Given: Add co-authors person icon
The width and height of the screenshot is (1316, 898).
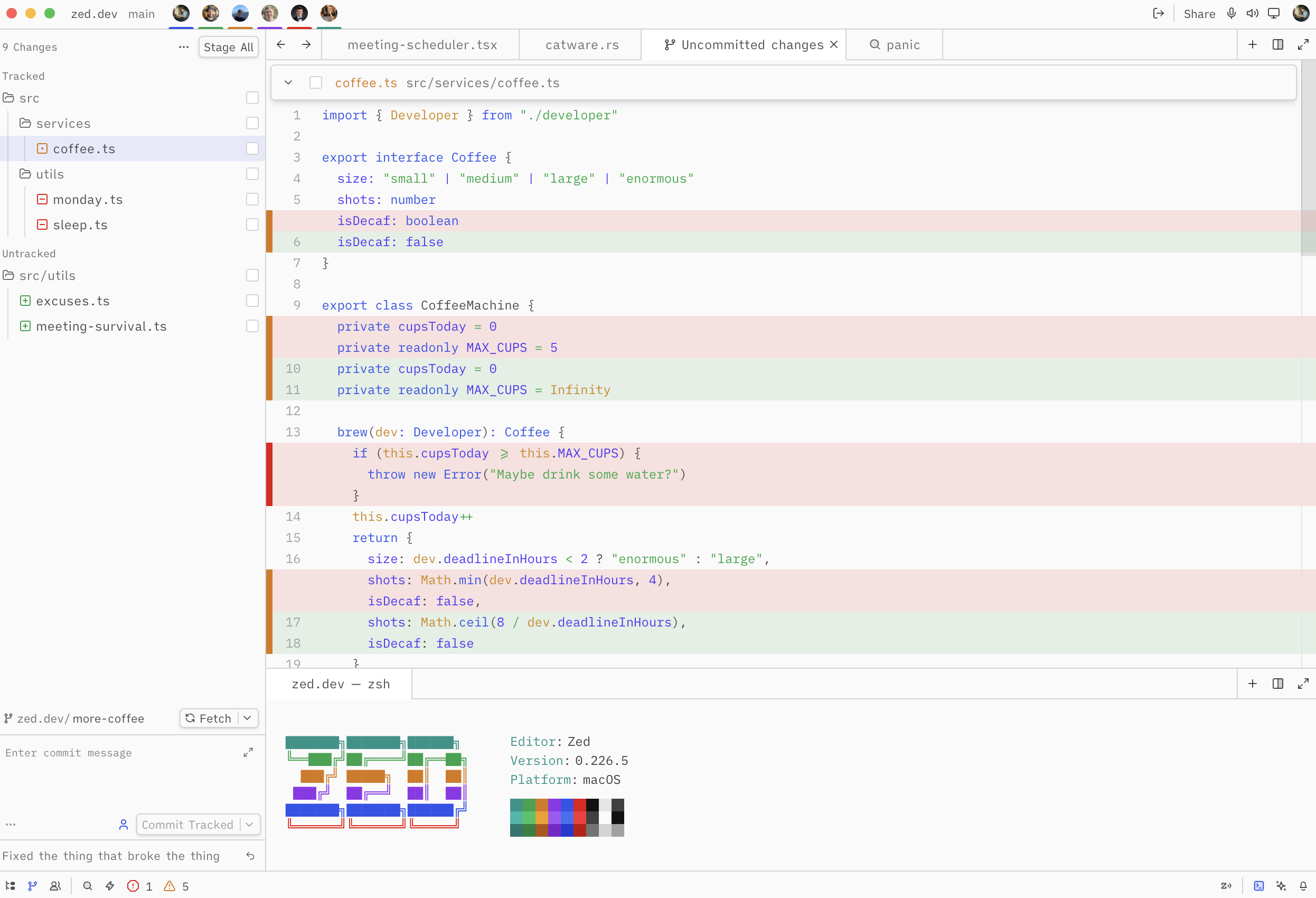Looking at the screenshot, I should (124, 825).
